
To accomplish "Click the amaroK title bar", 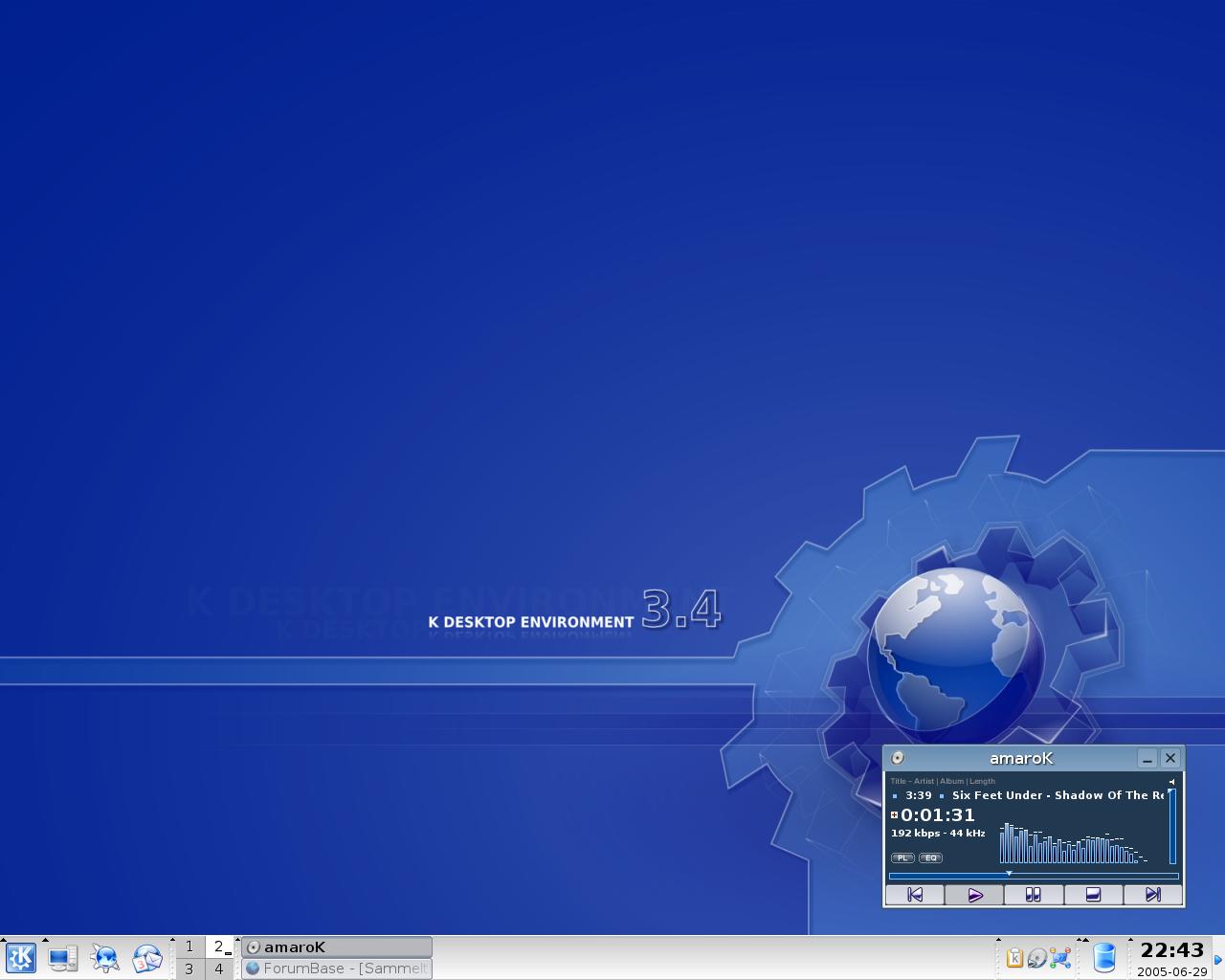I will click(1021, 758).
